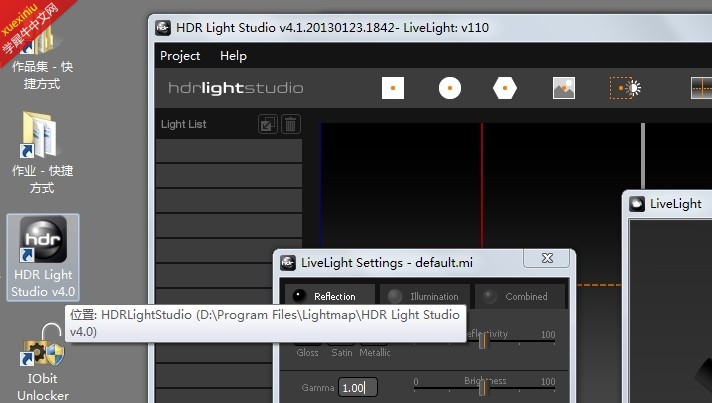Click the Brightness slider handle
Image resolution: width=712 pixels, height=403 pixels.
click(x=484, y=388)
